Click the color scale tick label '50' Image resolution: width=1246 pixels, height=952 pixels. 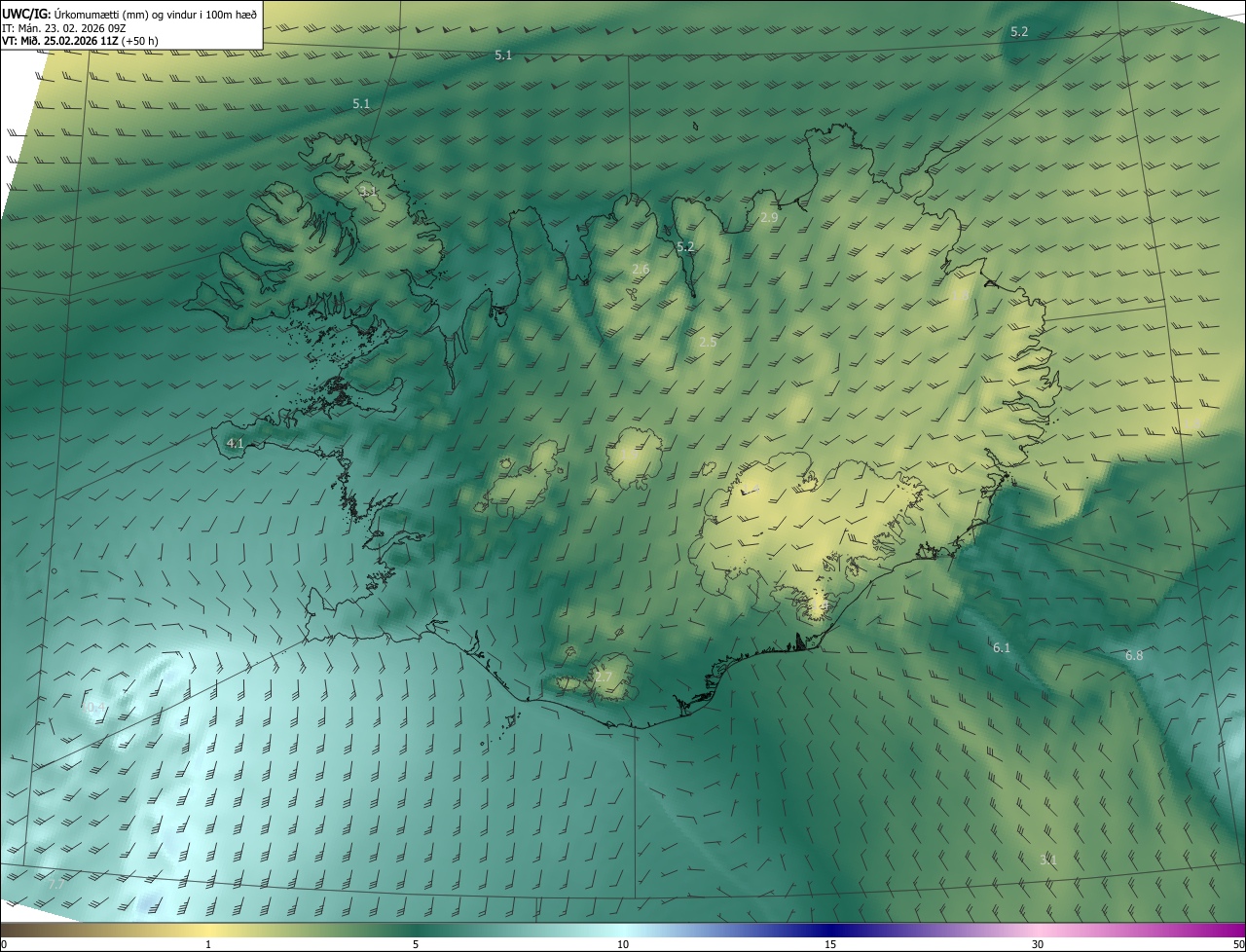pyautogui.click(x=1238, y=944)
